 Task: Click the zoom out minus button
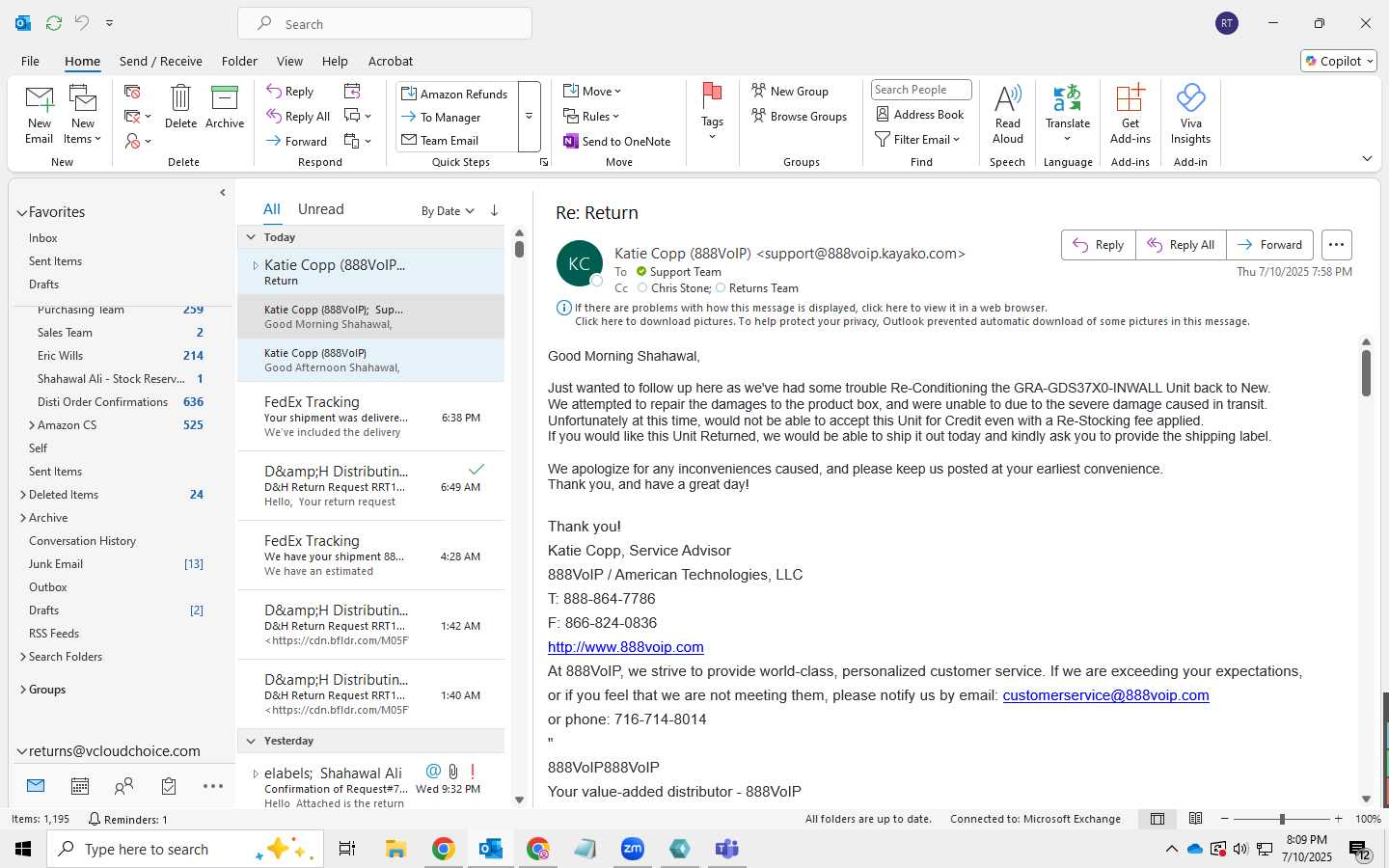(x=1225, y=819)
